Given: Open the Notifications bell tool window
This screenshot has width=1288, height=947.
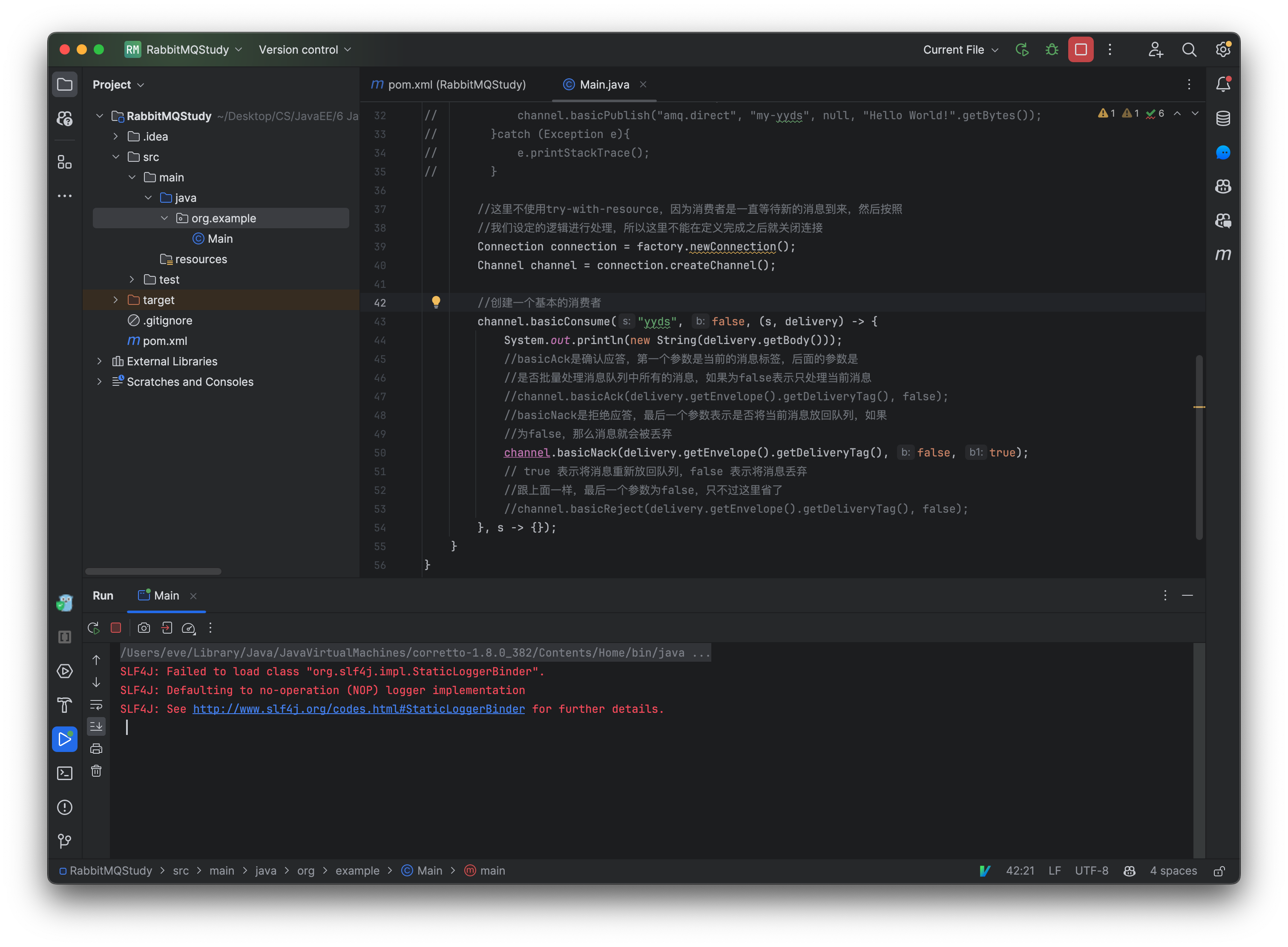Looking at the screenshot, I should coord(1223,84).
